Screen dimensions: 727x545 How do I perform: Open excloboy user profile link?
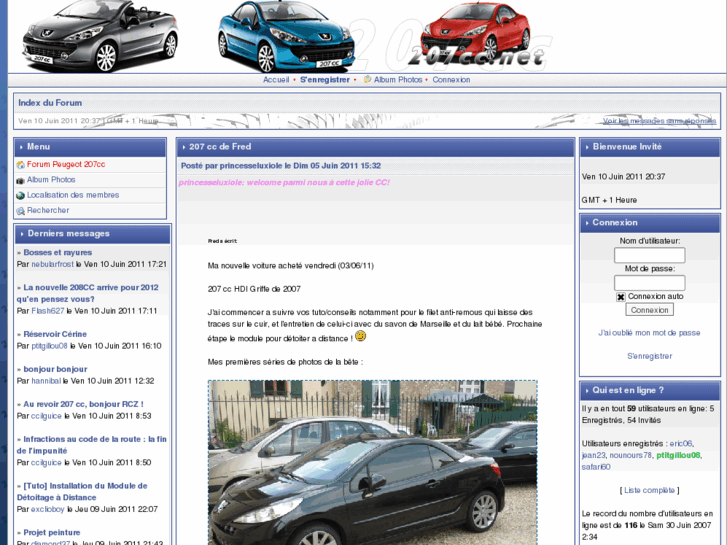pyautogui.click(x=47, y=510)
